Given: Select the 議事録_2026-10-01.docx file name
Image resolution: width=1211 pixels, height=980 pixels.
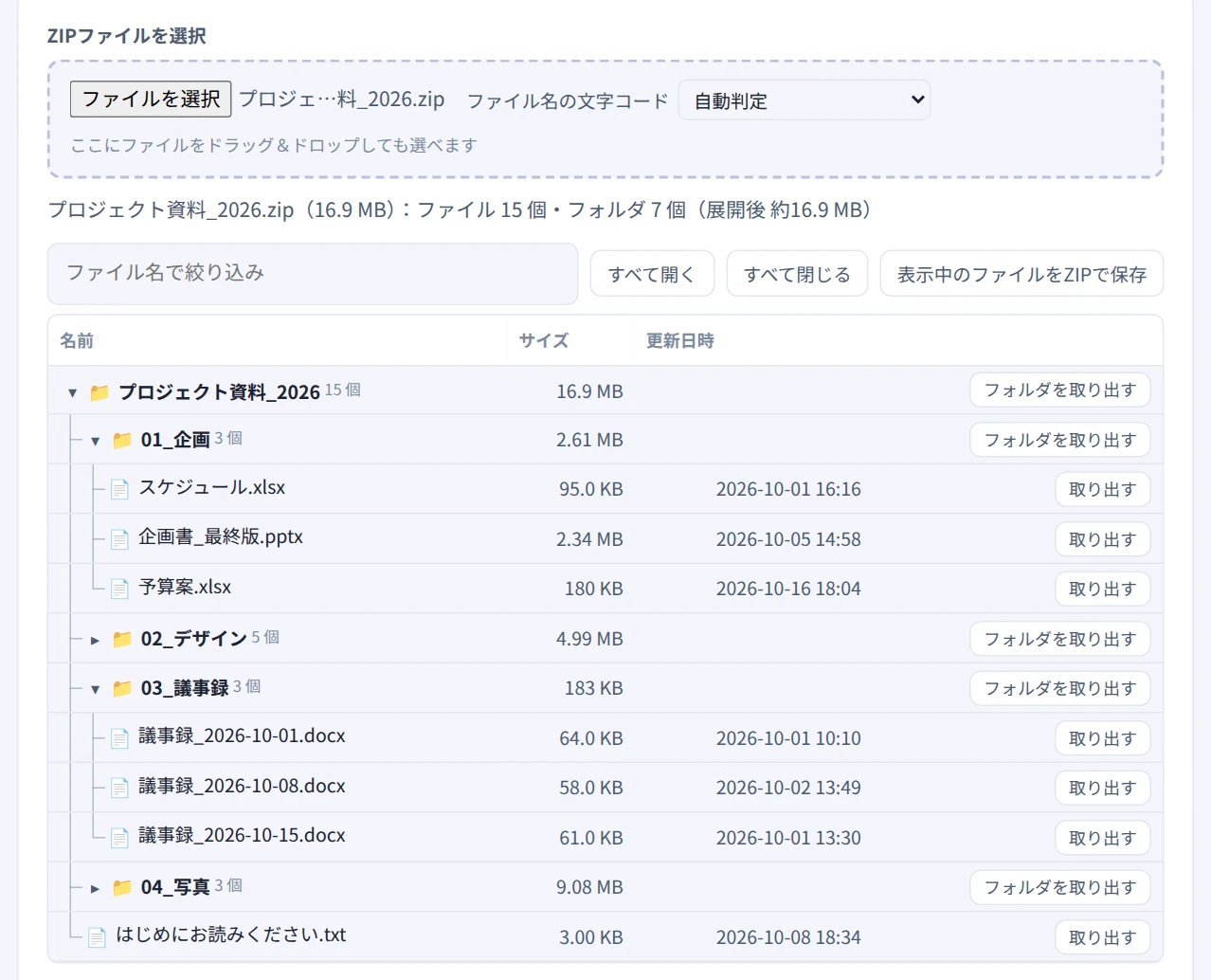Looking at the screenshot, I should point(242,735).
